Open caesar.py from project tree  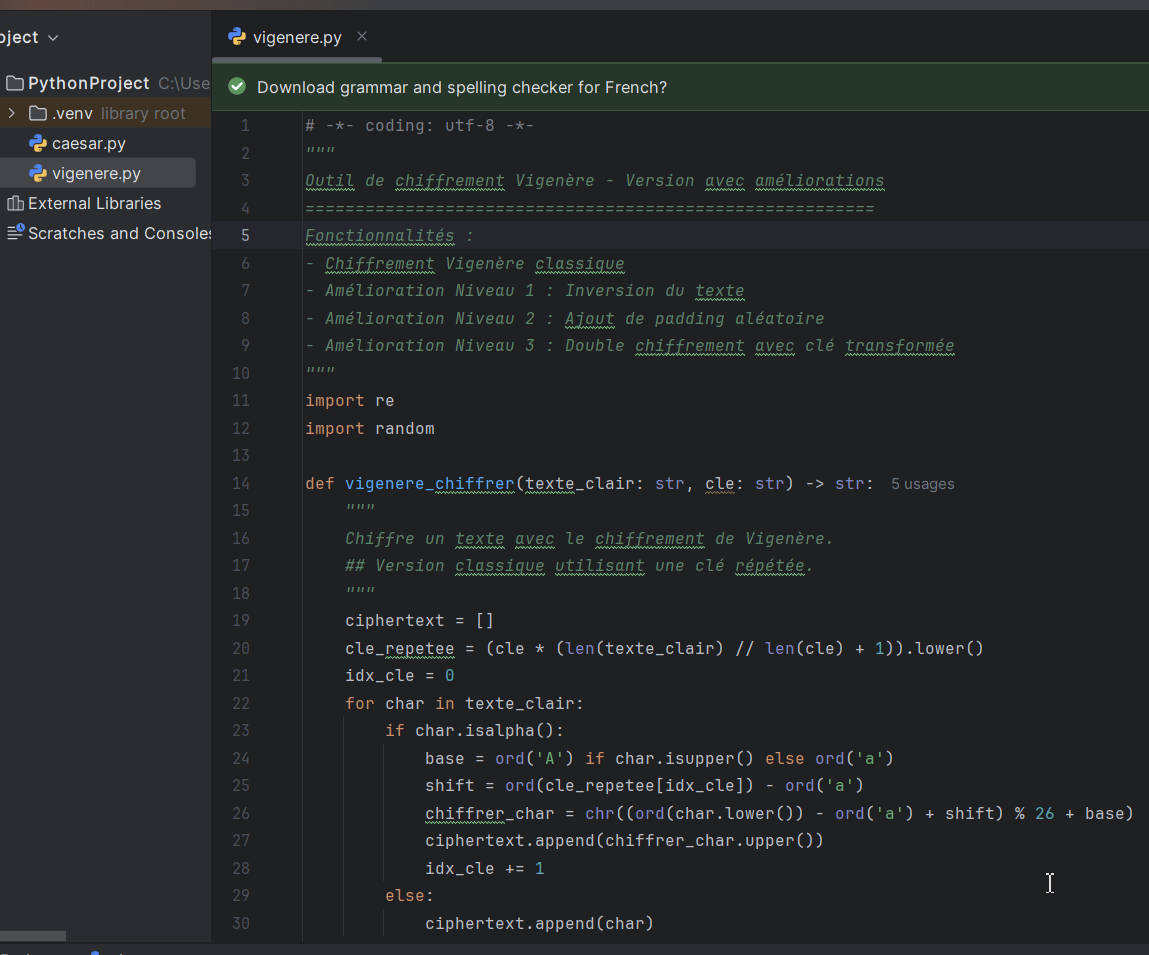(x=89, y=144)
